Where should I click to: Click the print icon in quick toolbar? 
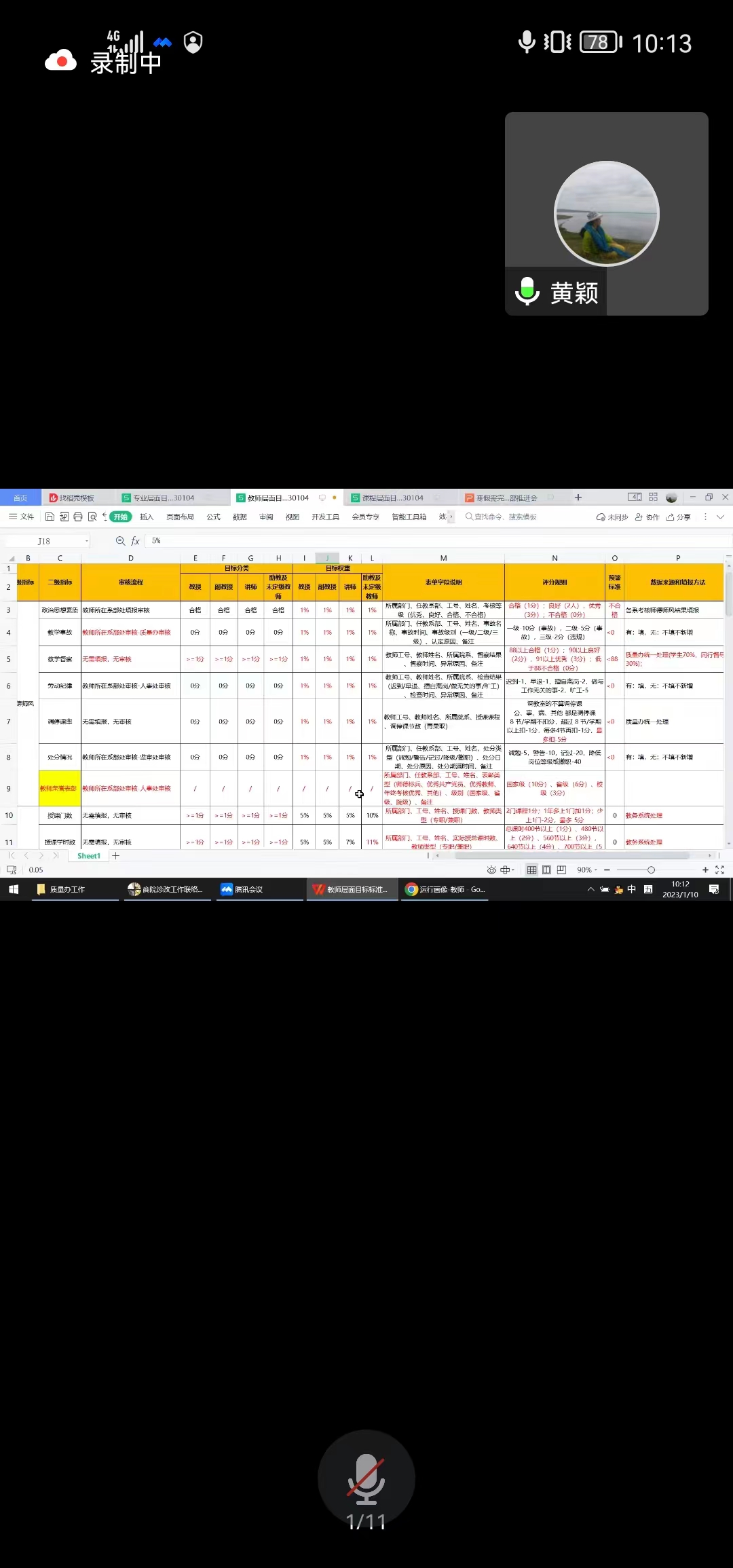pyautogui.click(x=78, y=517)
